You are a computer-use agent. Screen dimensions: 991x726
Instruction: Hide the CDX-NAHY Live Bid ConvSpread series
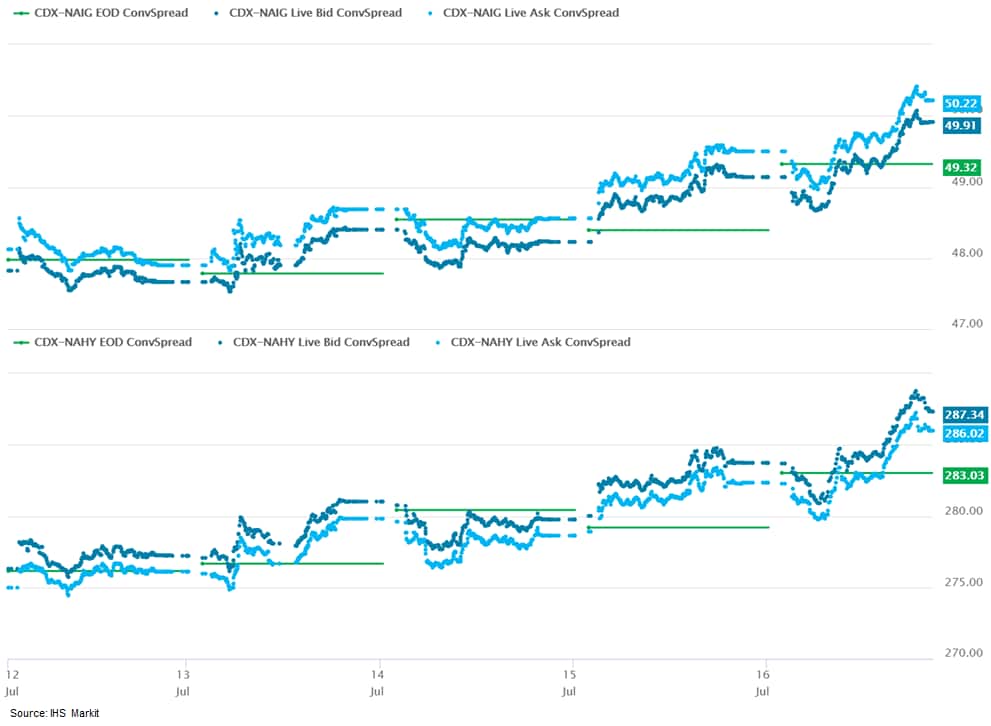tap(312, 342)
